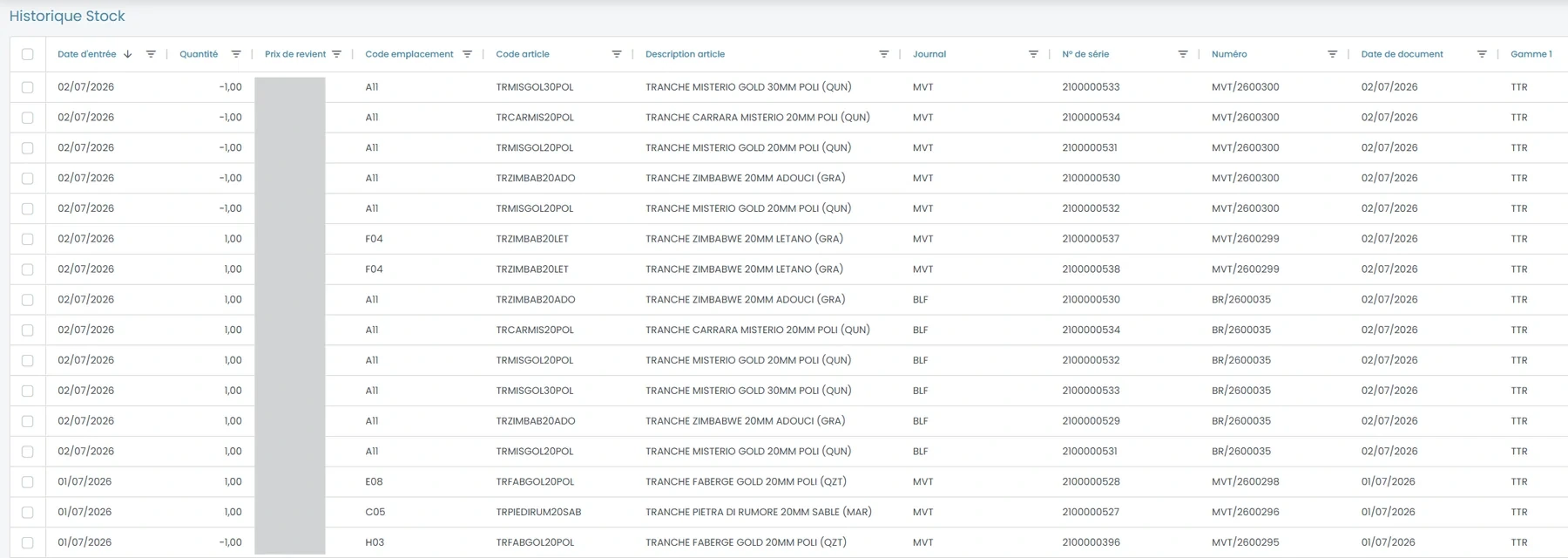Select document date 01/07/2026 in row 2100000528
The image size is (1568, 558).
tap(1388, 481)
